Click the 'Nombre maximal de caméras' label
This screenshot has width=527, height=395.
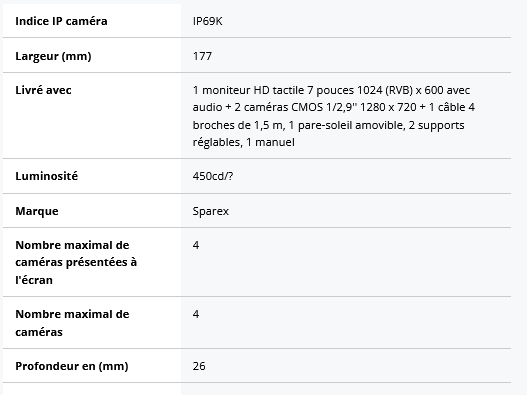point(72,323)
